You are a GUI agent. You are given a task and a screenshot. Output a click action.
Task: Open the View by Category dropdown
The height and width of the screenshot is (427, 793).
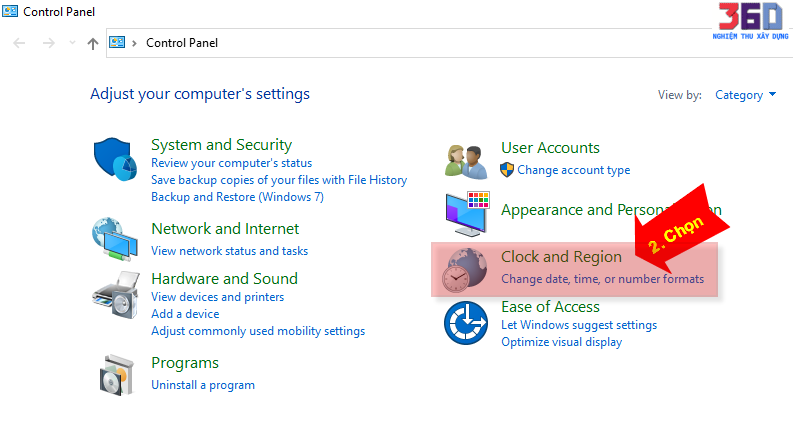[745, 95]
